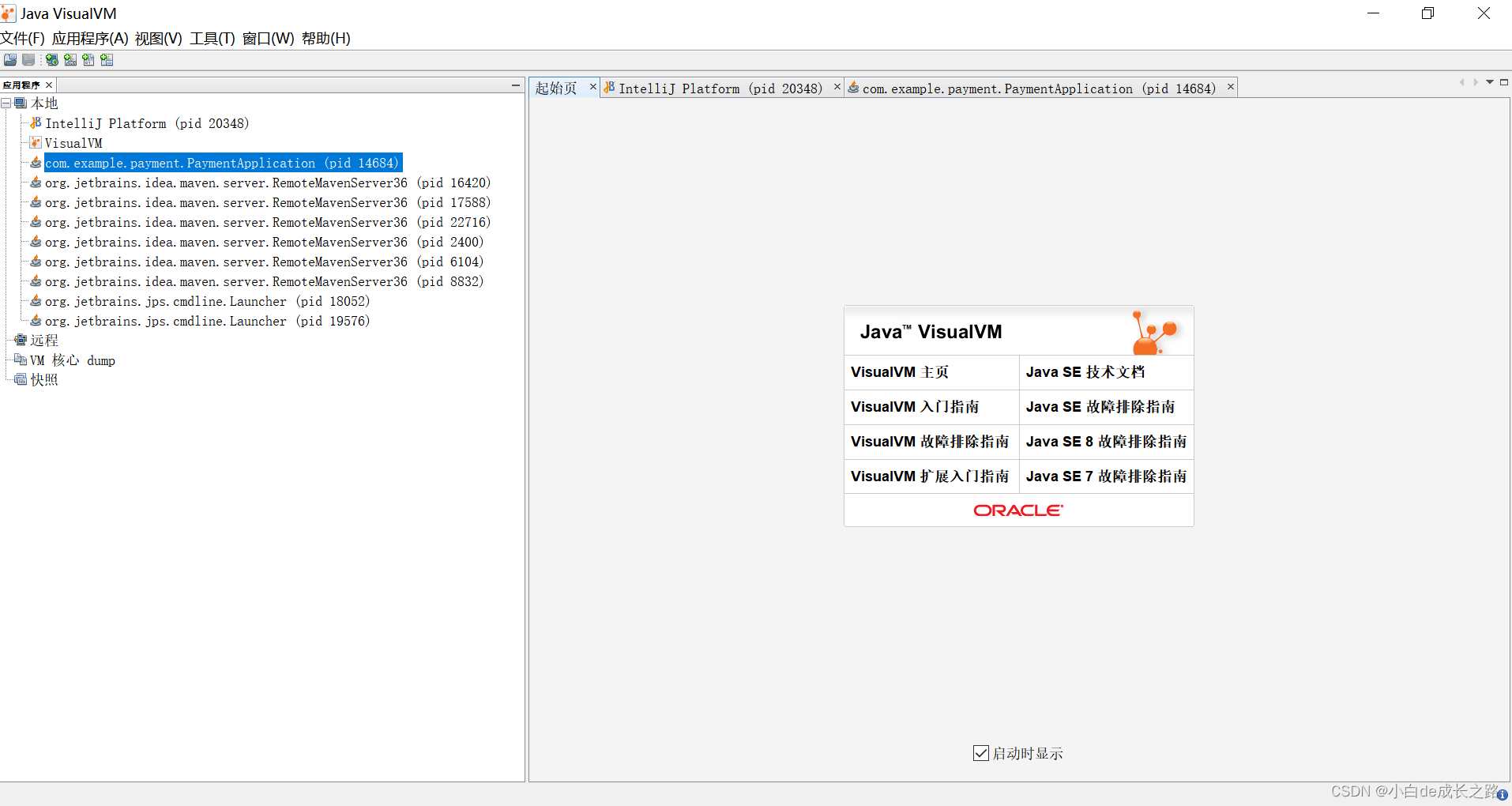Screen dimensions: 1512x806
Task: Open the VisualVM 入门指南 link
Action: 915,407
